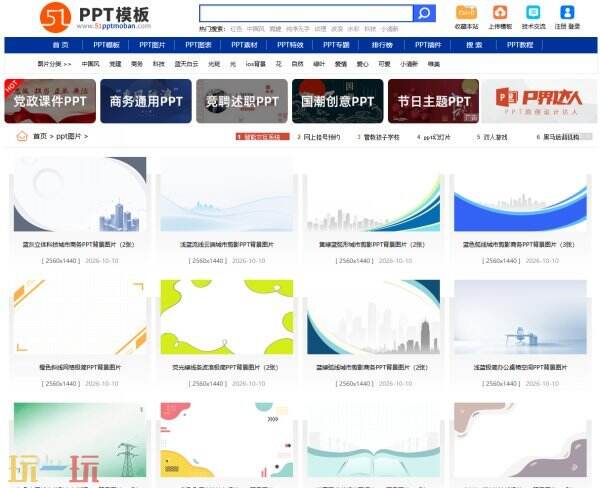Open dark blue curve gray skyscraper thumbnail

point(373,317)
